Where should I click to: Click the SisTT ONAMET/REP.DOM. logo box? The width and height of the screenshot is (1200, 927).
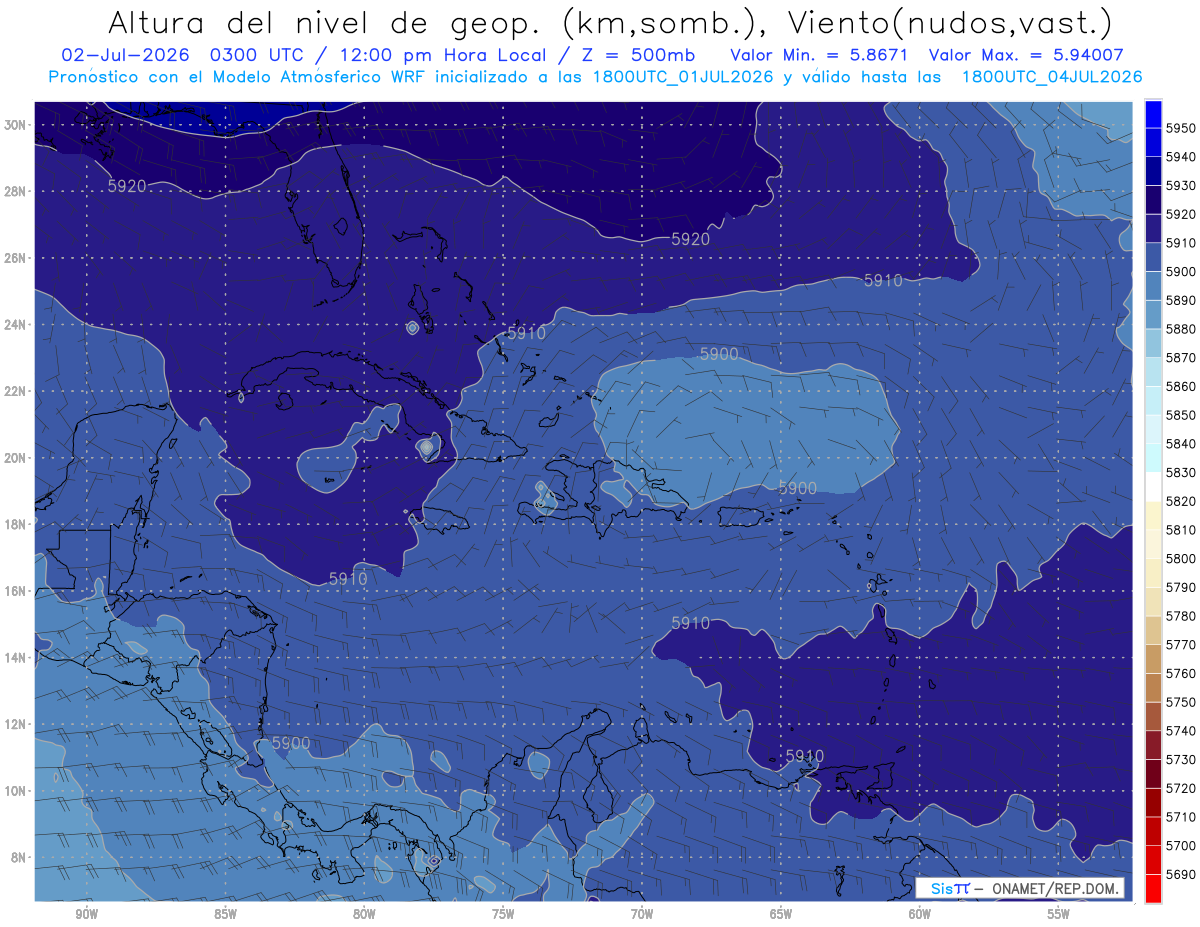pos(1019,888)
